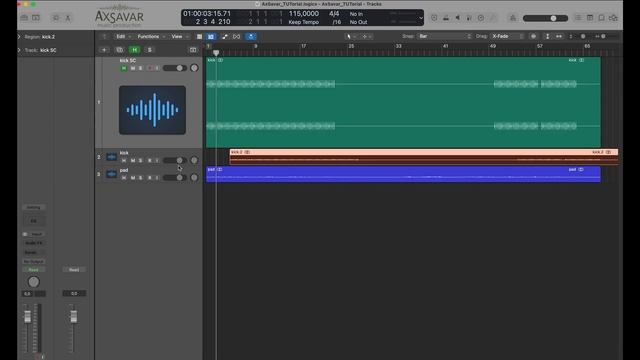The width and height of the screenshot is (640, 360).
Task: Open the left-click Pointer tool menu
Action: pyautogui.click(x=351, y=36)
